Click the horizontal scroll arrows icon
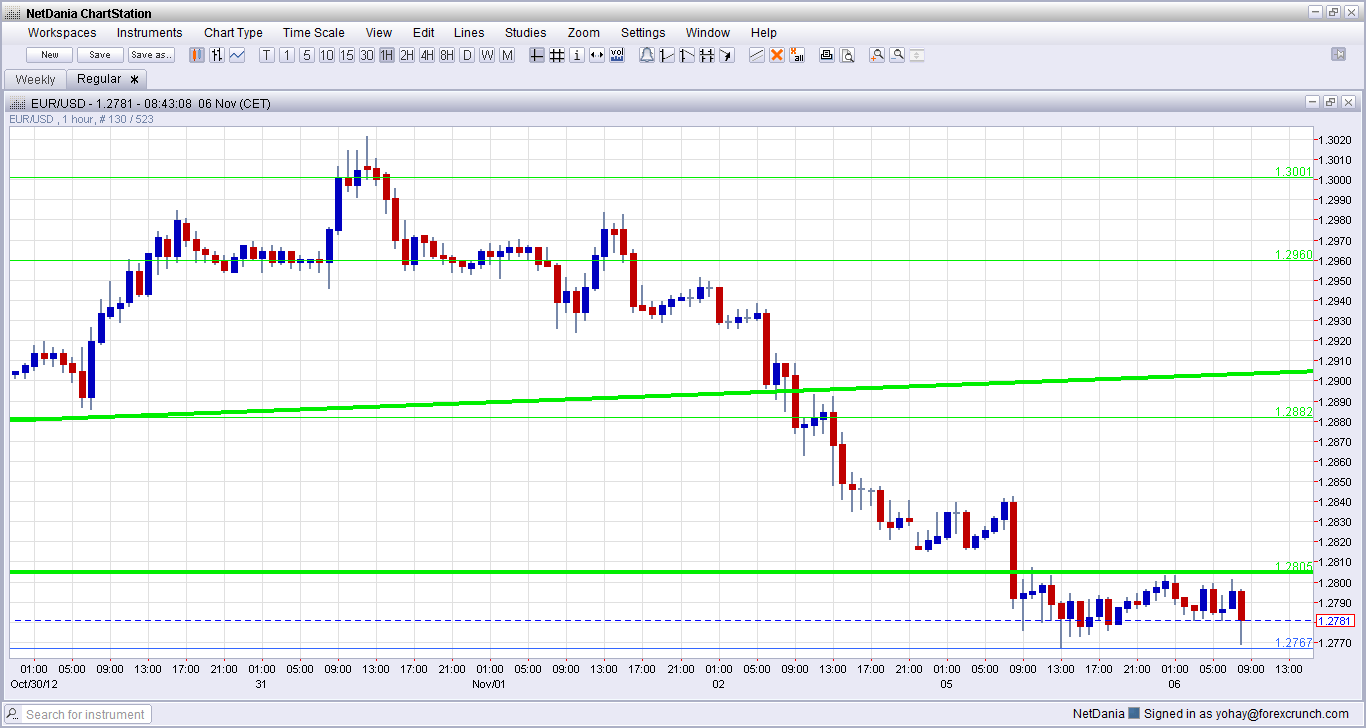 click(596, 55)
